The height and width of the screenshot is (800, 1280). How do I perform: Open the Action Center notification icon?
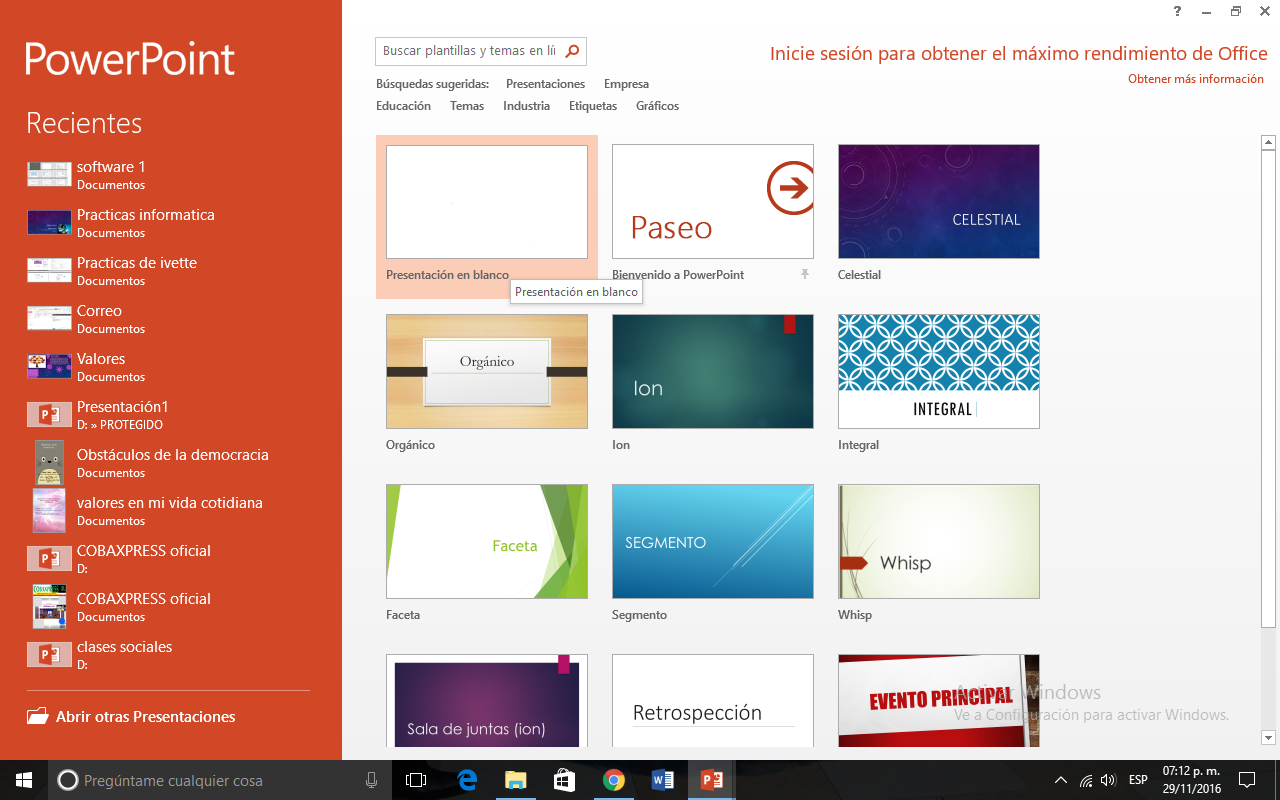click(x=1246, y=779)
